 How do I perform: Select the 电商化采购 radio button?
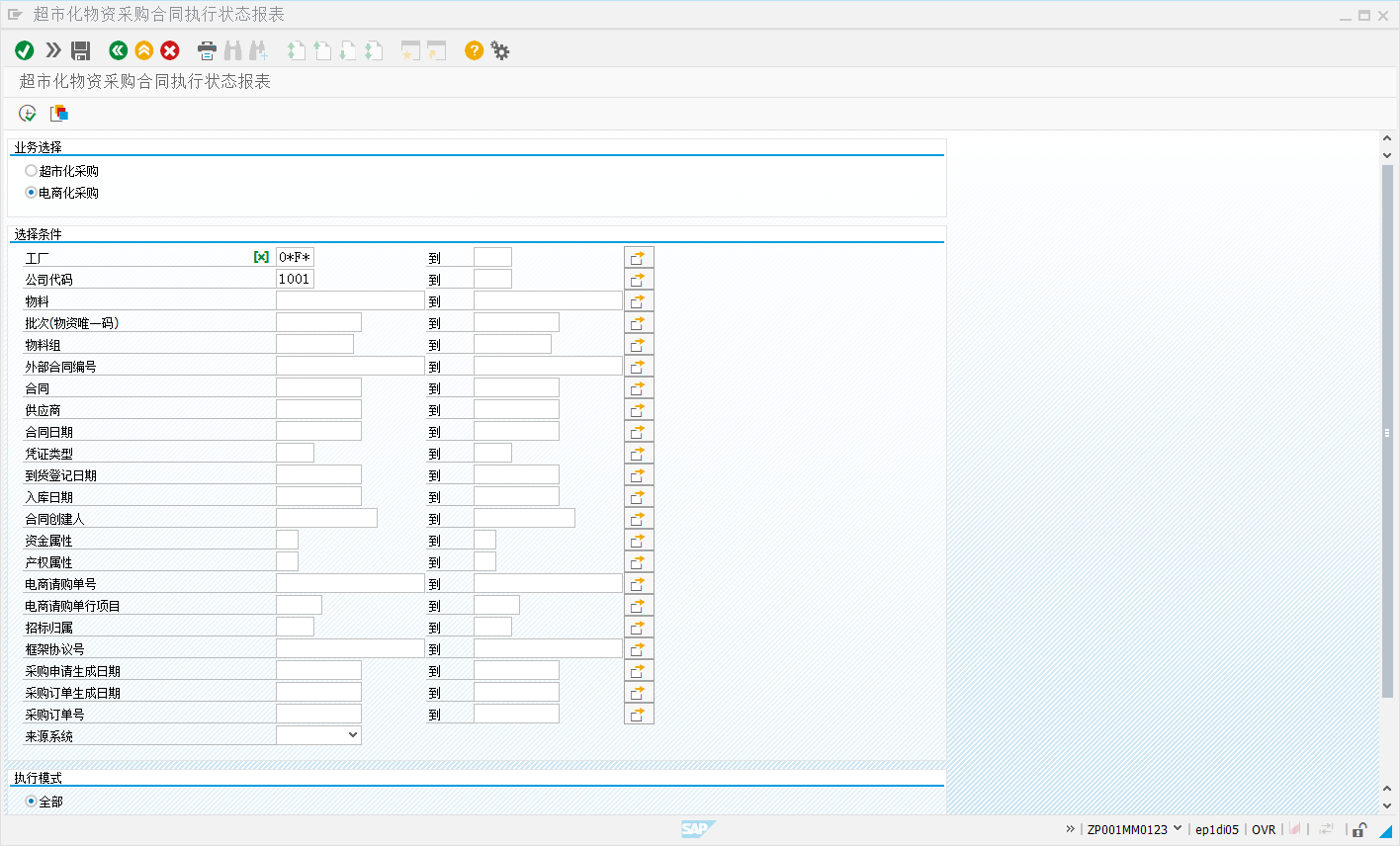click(x=32, y=193)
